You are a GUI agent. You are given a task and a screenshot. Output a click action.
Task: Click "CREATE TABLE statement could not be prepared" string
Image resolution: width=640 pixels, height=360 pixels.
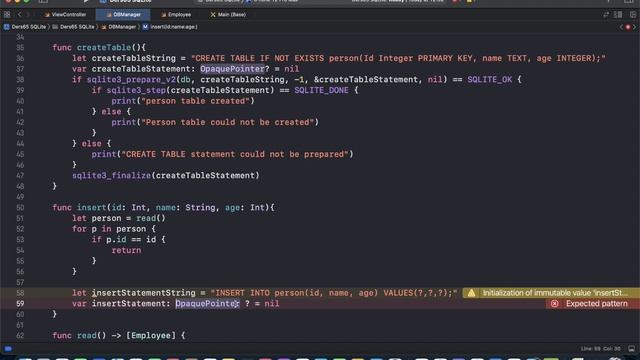point(235,154)
